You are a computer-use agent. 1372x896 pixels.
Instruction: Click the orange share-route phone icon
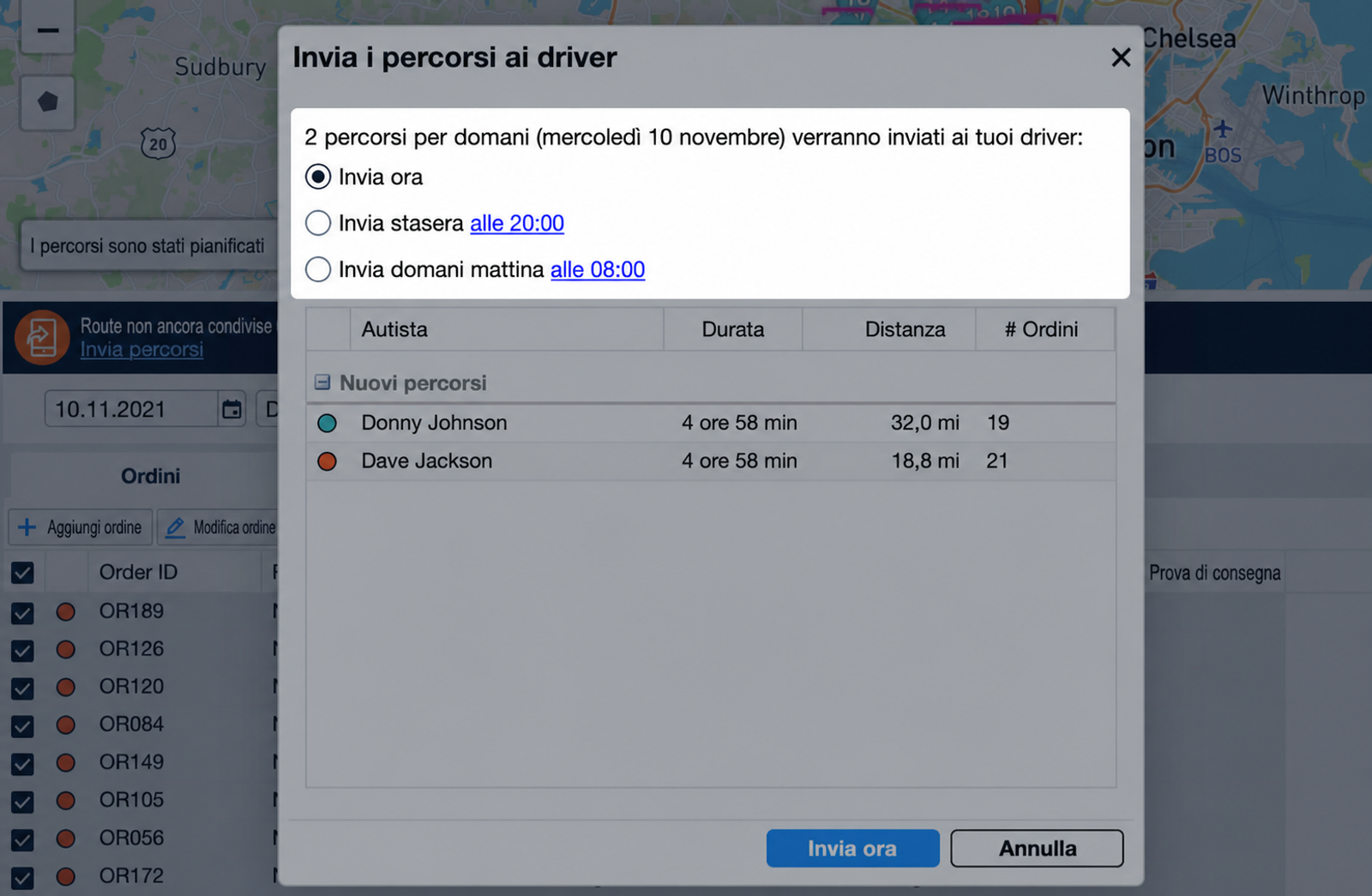pyautogui.click(x=42, y=337)
